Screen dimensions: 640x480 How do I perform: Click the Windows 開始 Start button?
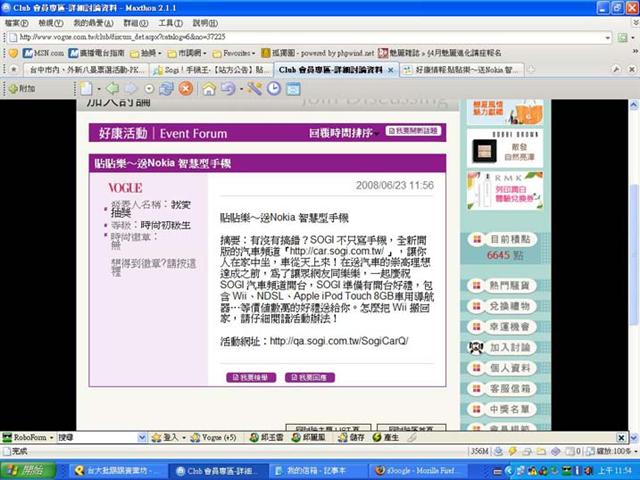28,470
